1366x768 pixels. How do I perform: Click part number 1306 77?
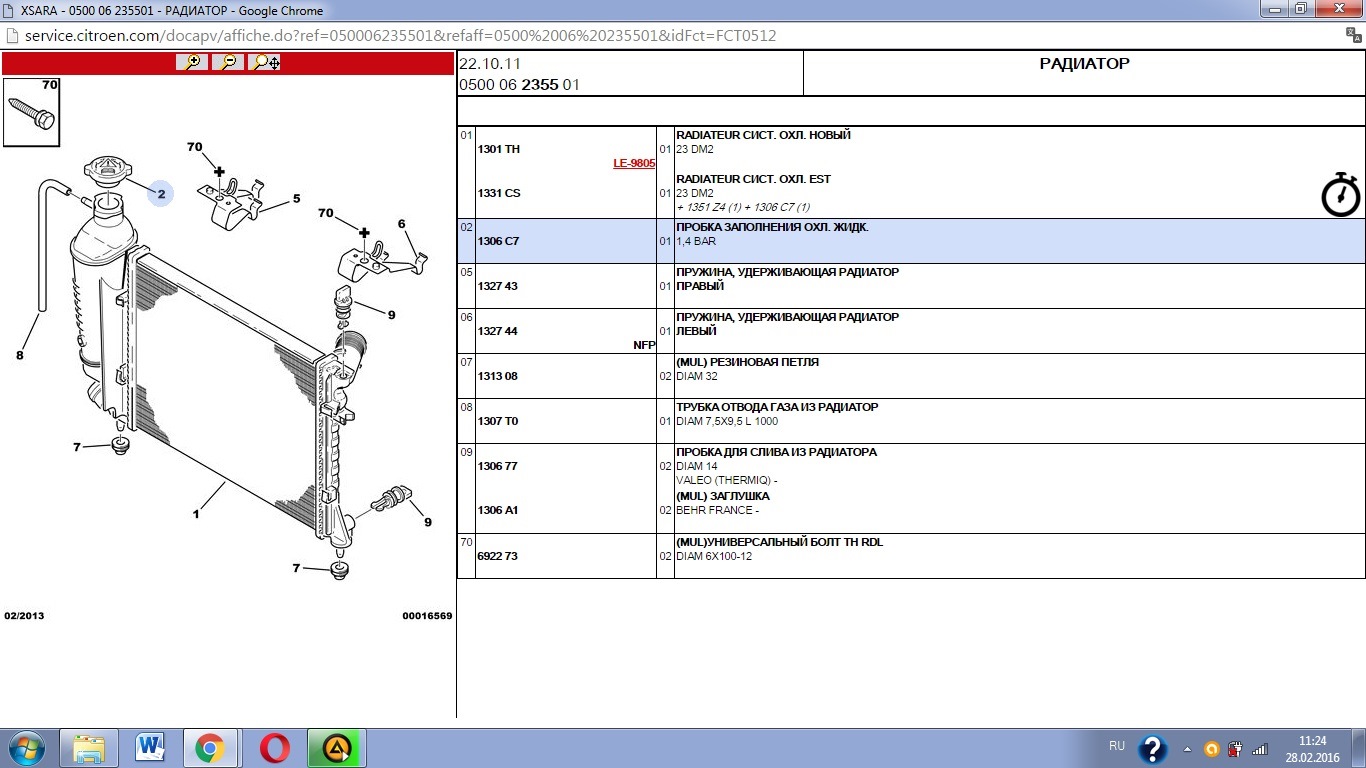pos(497,466)
